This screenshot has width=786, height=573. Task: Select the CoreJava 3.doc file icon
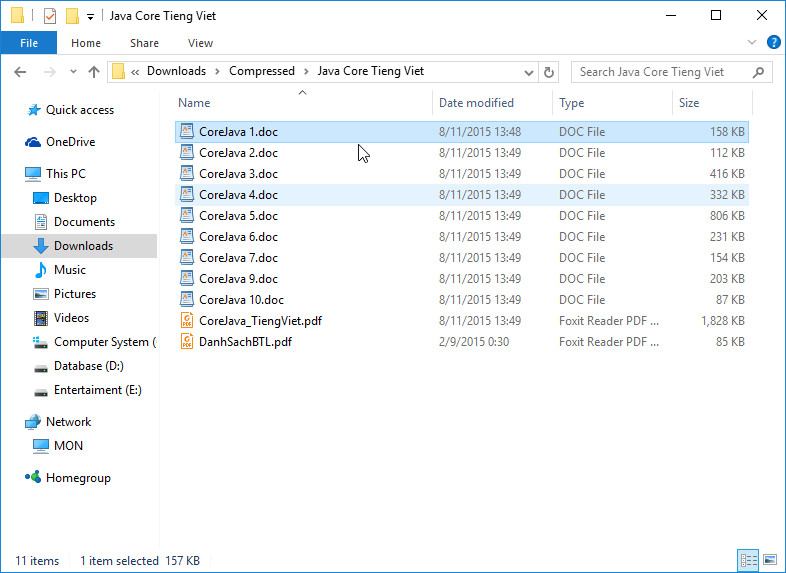(187, 173)
